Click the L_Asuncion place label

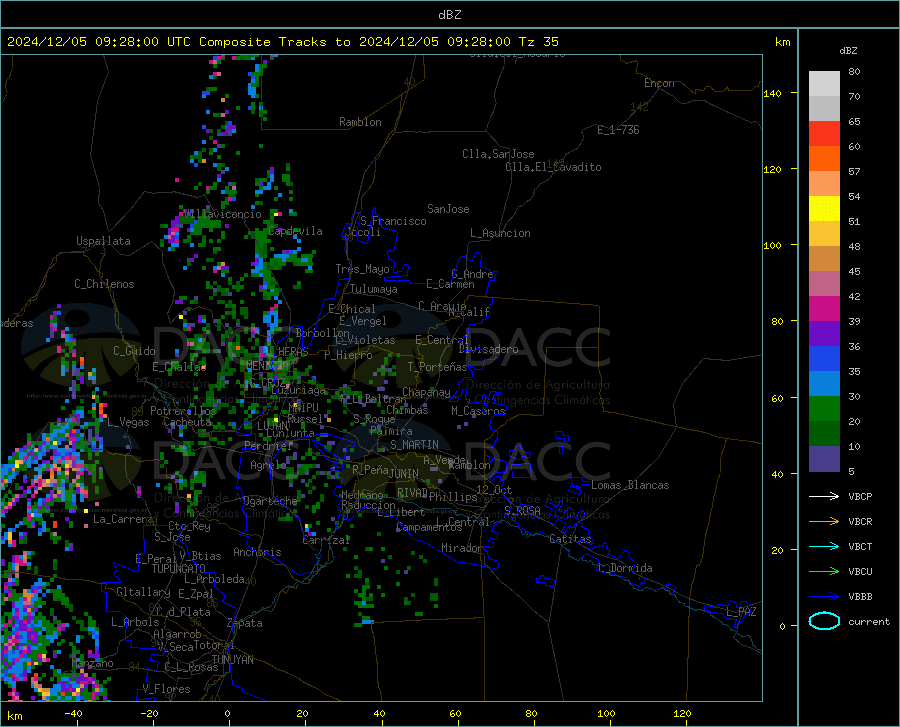click(x=500, y=233)
